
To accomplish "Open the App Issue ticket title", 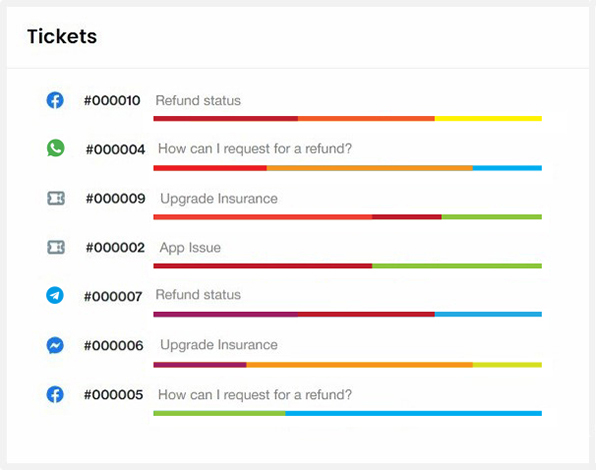I will 190,248.
